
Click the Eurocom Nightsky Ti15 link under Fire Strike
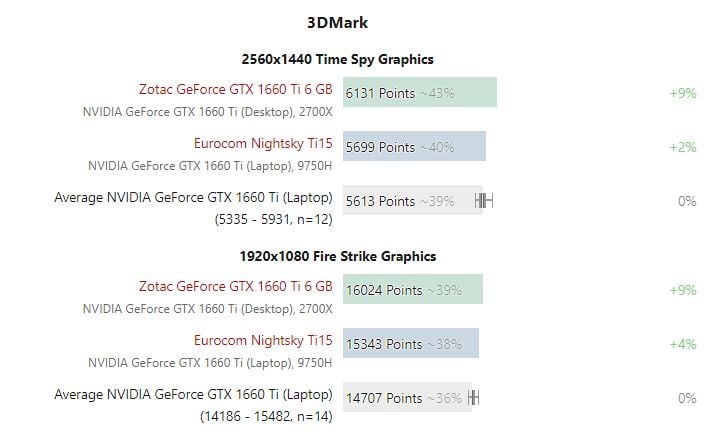[263, 340]
